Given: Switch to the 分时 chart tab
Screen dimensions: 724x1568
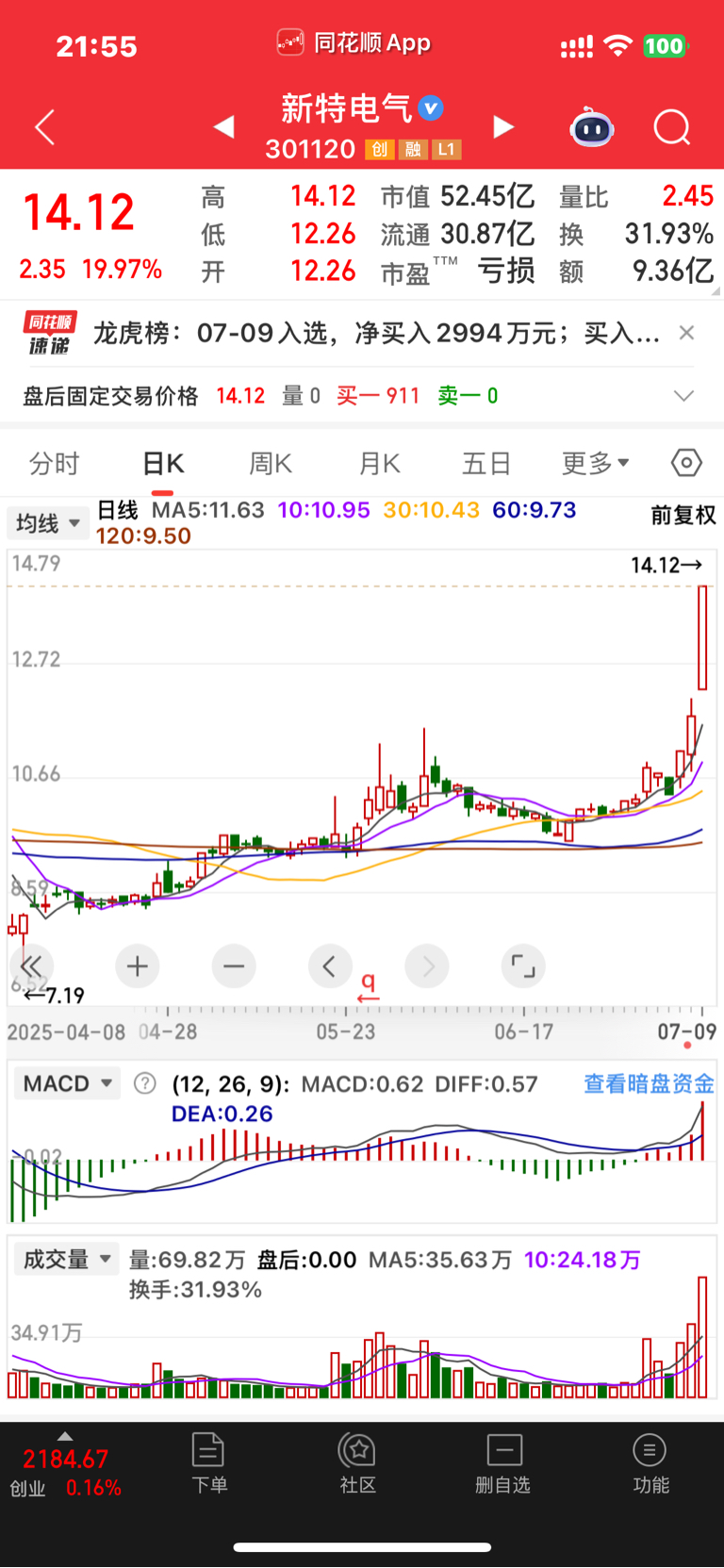Looking at the screenshot, I should (55, 463).
